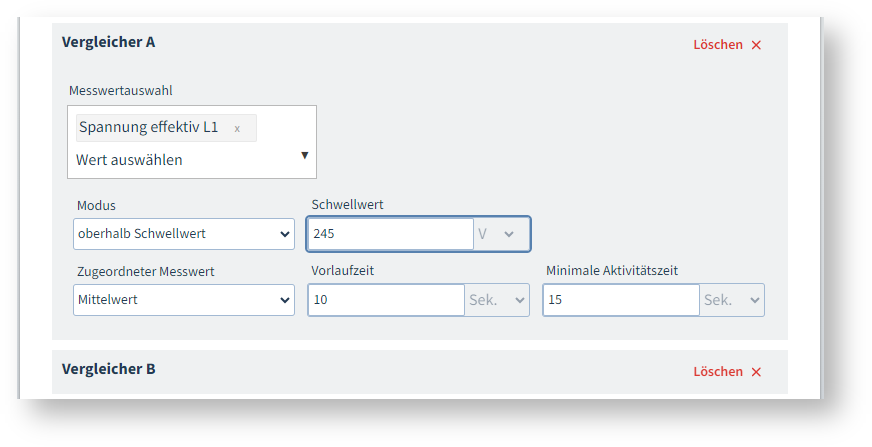Click the Messwertauswahl label
The width and height of the screenshot is (872, 447).
(120, 91)
